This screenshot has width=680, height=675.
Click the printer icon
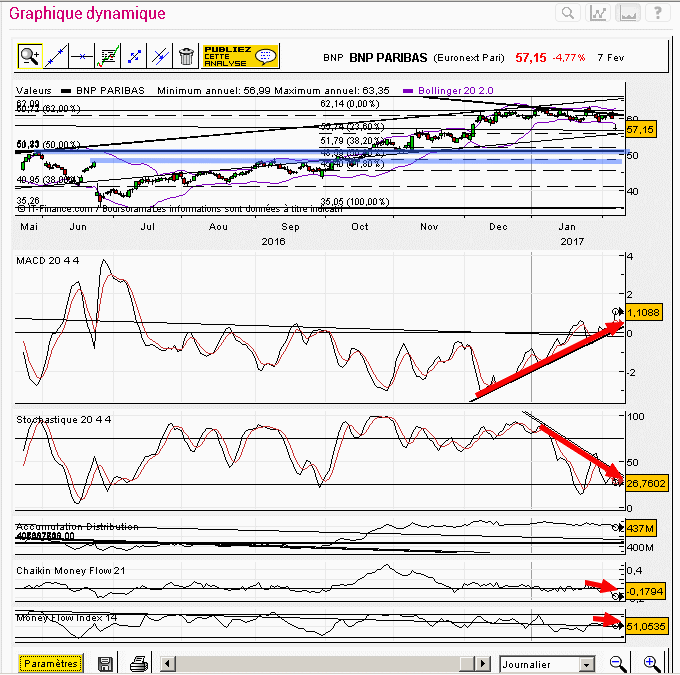139,664
